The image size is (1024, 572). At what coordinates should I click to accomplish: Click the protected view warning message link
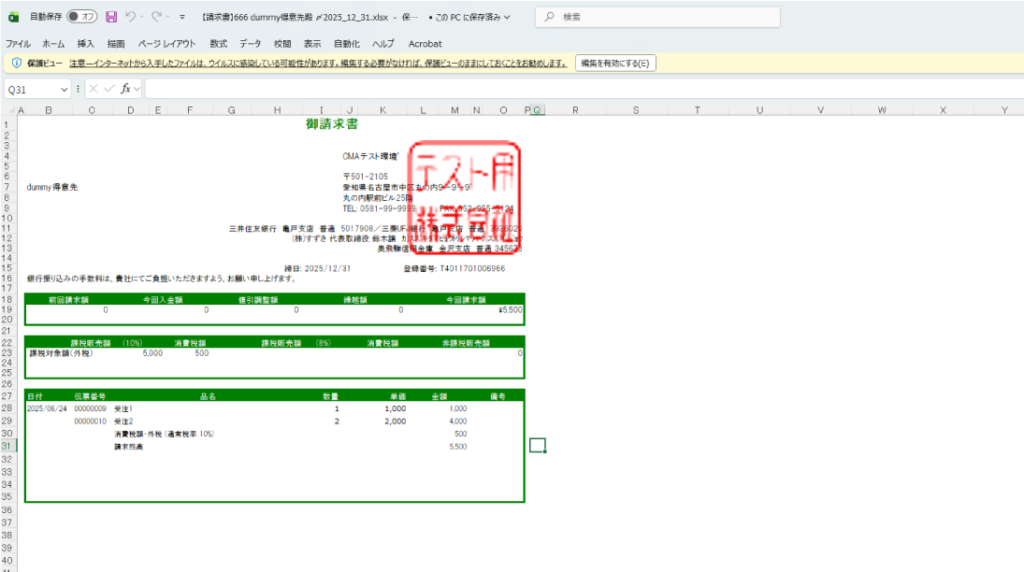click(318, 63)
